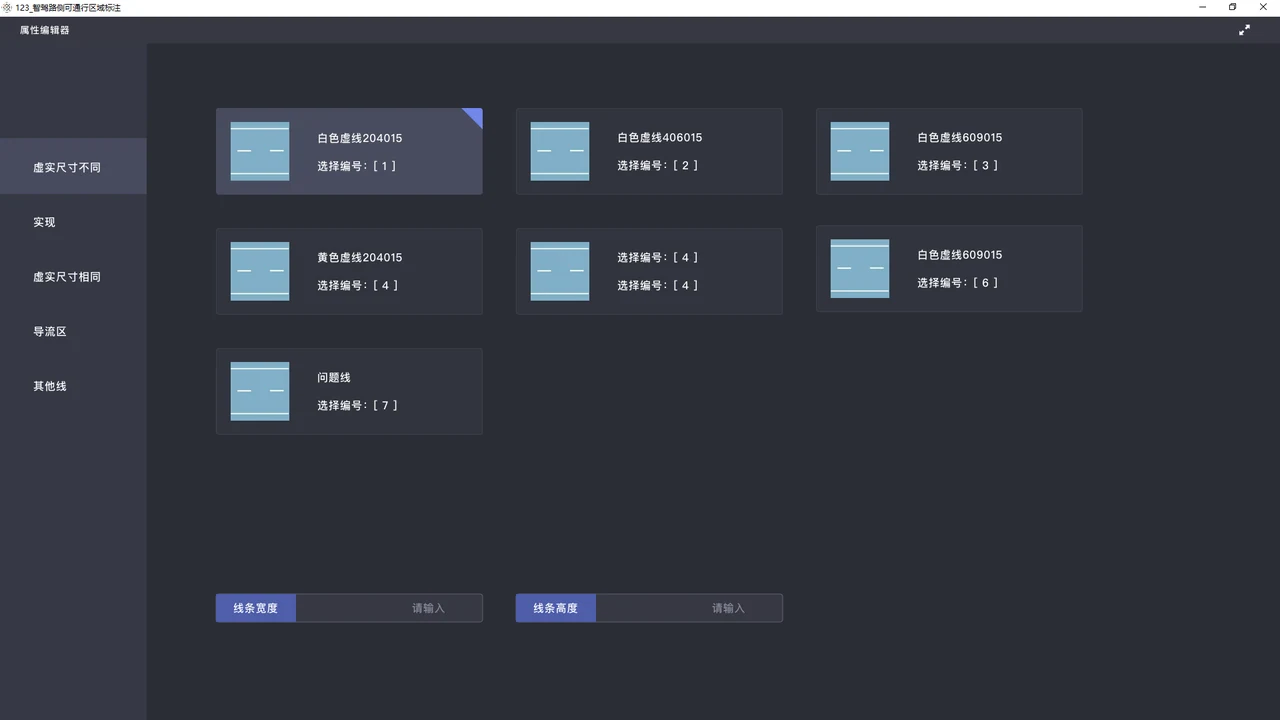This screenshot has width=1280, height=720.
Task: Go to the 导流区 sidebar tab
Action: tap(73, 331)
